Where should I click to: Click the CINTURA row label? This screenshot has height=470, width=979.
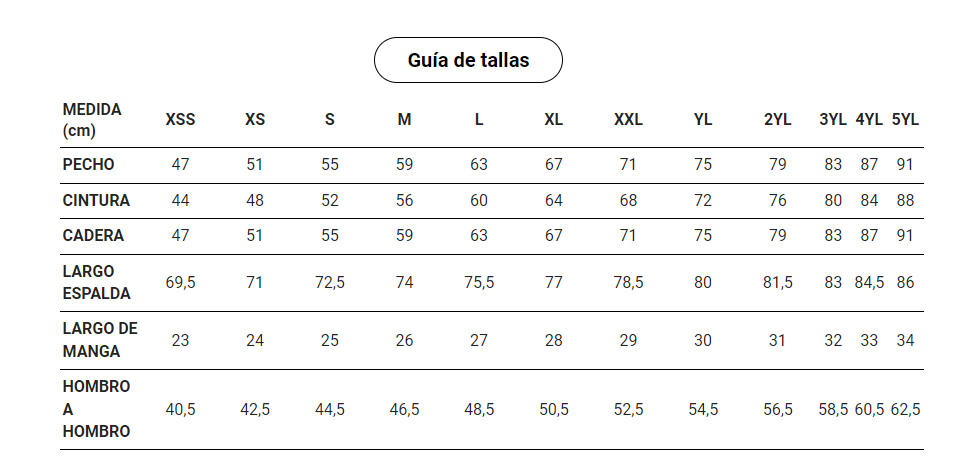tap(96, 200)
